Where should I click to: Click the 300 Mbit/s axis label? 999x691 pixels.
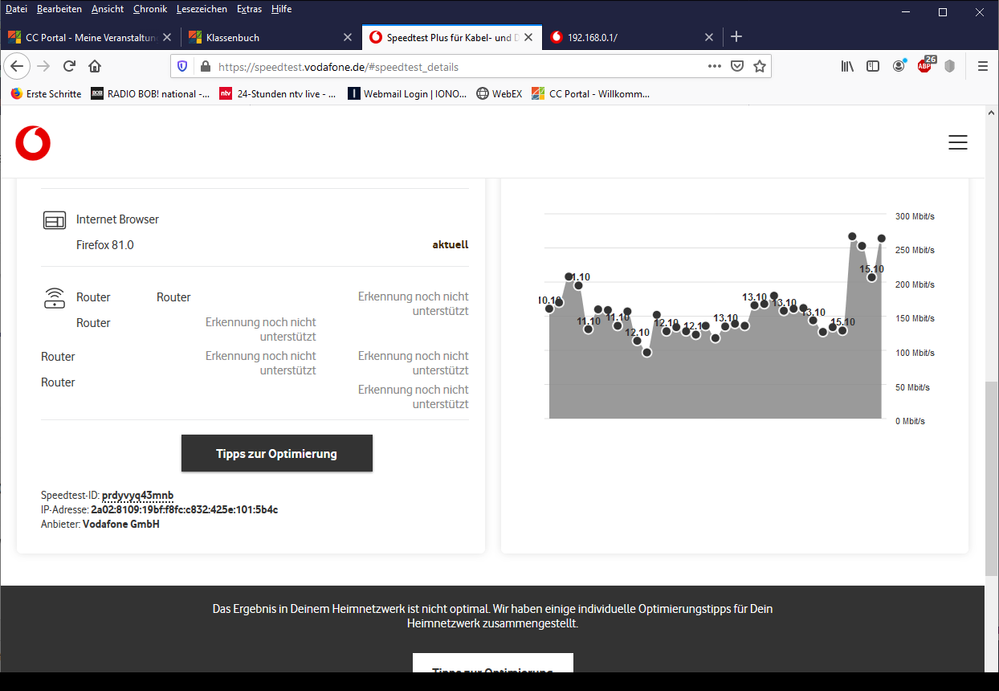click(x=914, y=217)
